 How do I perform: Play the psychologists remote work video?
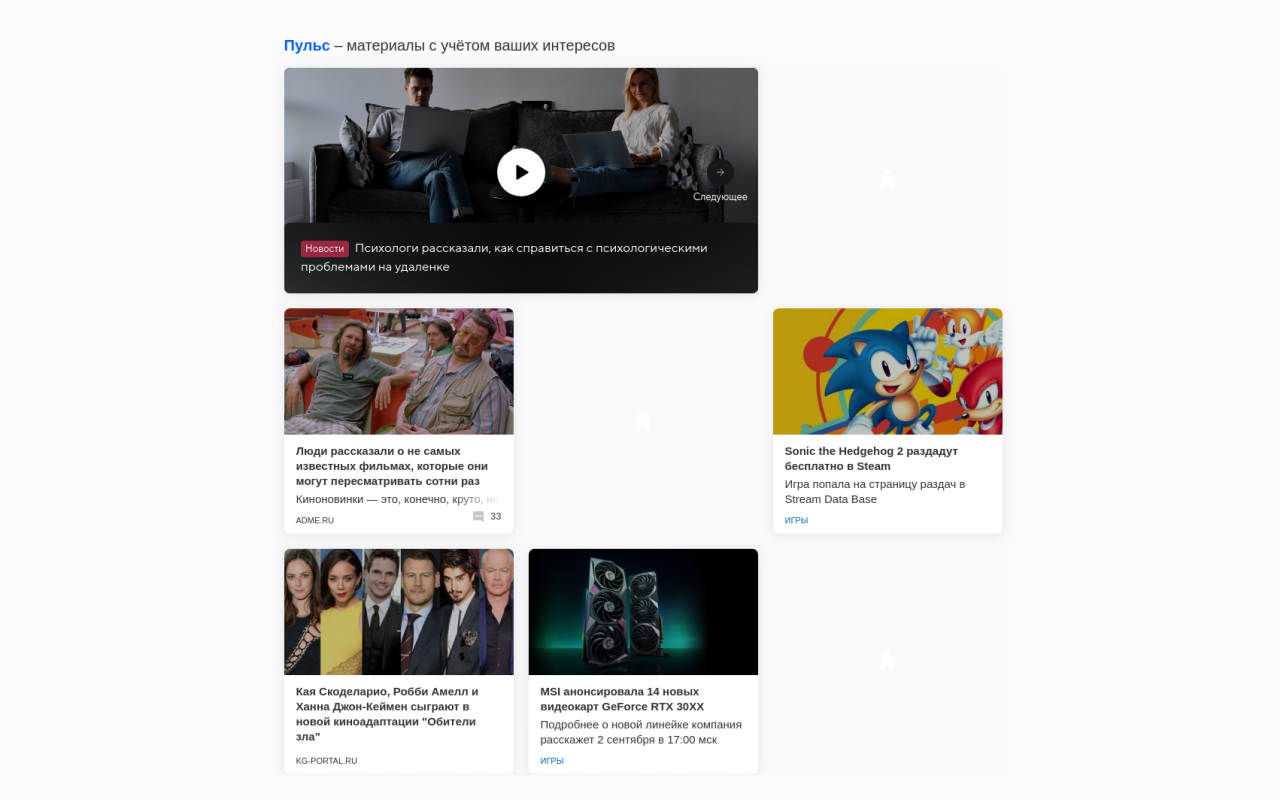click(521, 172)
